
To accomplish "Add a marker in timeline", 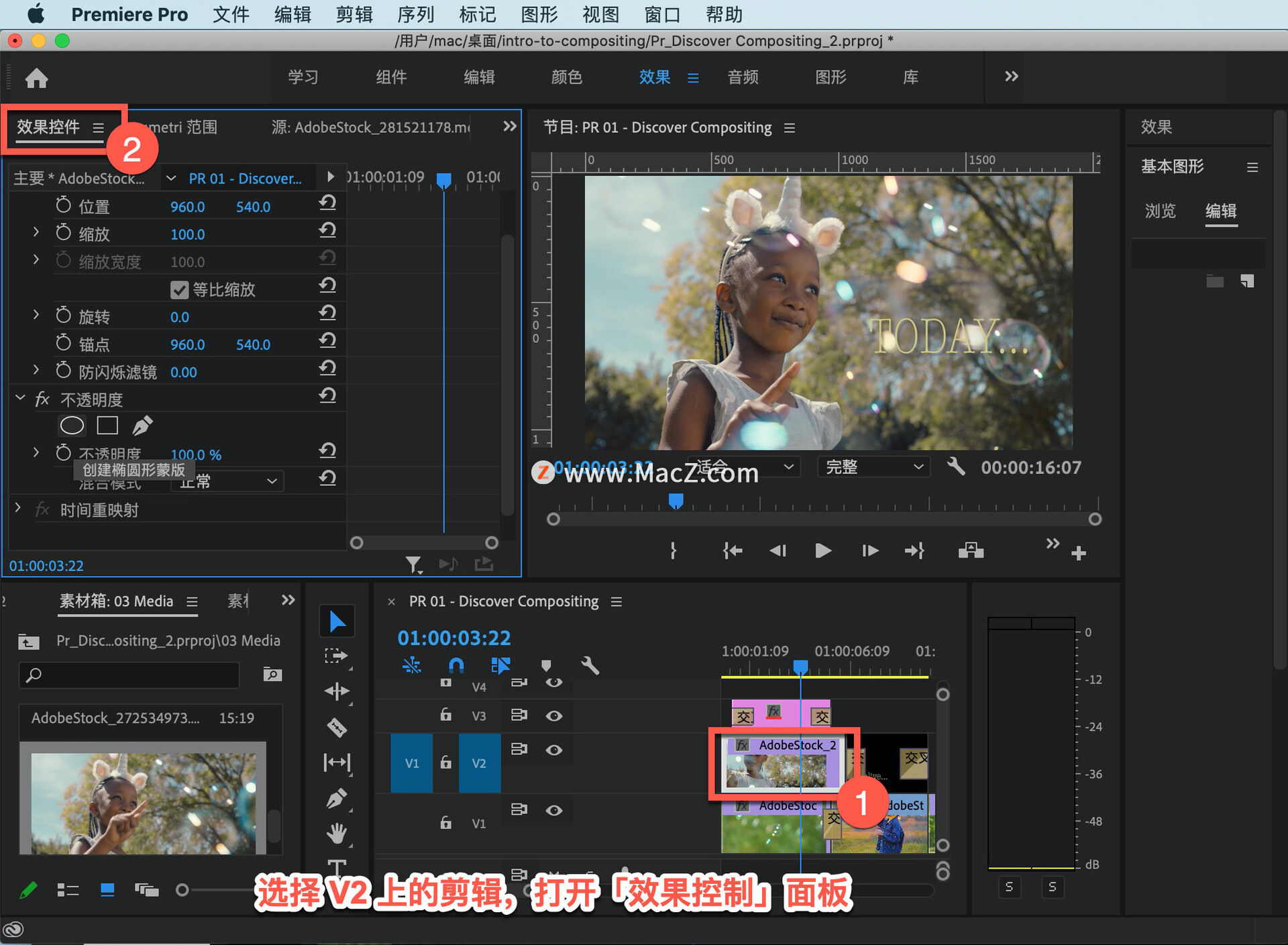I will click(546, 665).
